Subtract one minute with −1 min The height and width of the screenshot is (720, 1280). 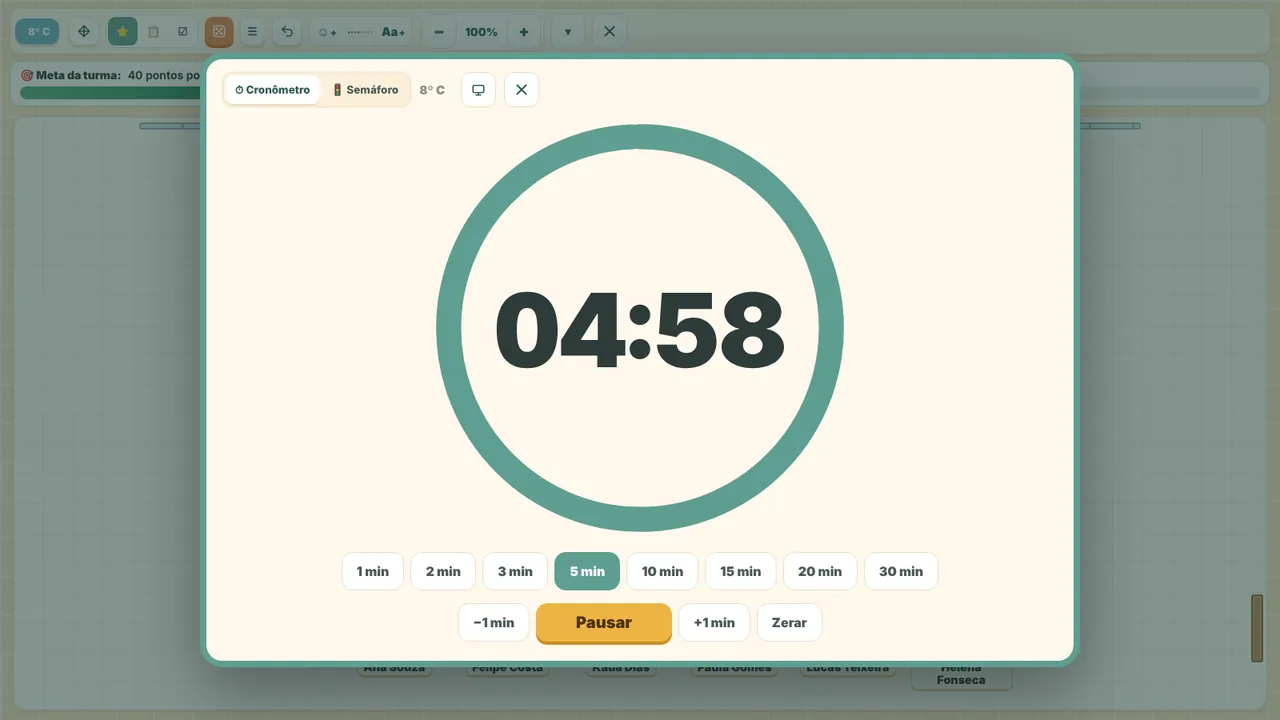493,622
